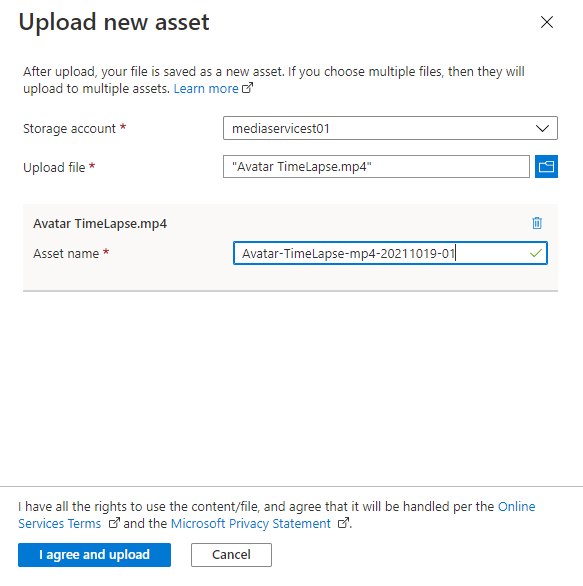Cancel the asset upload
Screen dimensions: 583x586
231,555
